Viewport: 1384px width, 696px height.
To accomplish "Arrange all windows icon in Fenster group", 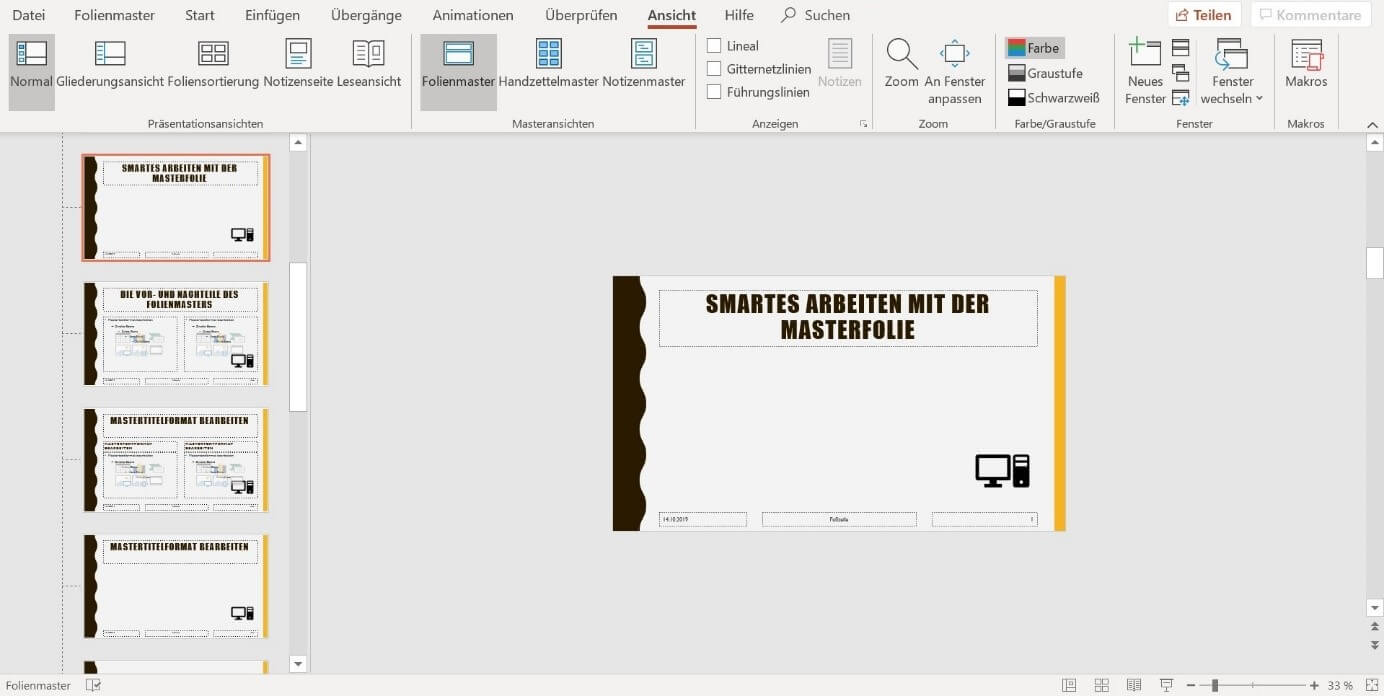I will coord(1181,48).
